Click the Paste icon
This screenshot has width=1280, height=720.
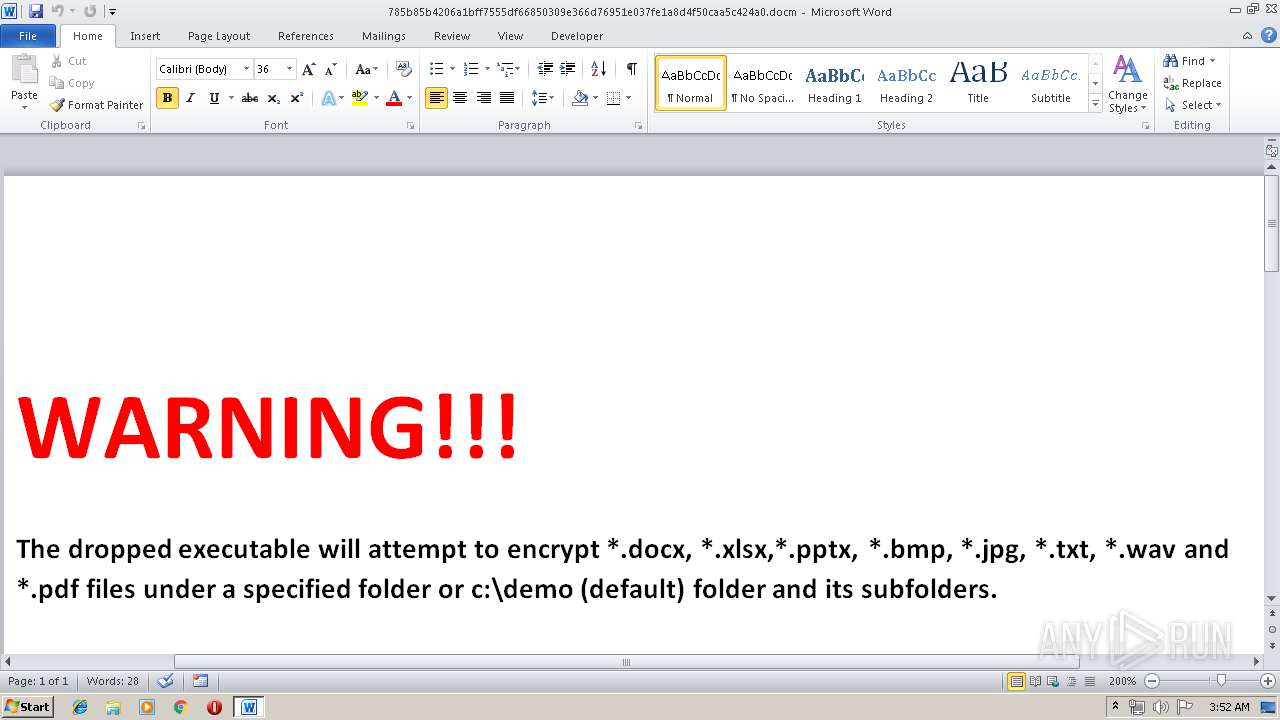pyautogui.click(x=24, y=72)
